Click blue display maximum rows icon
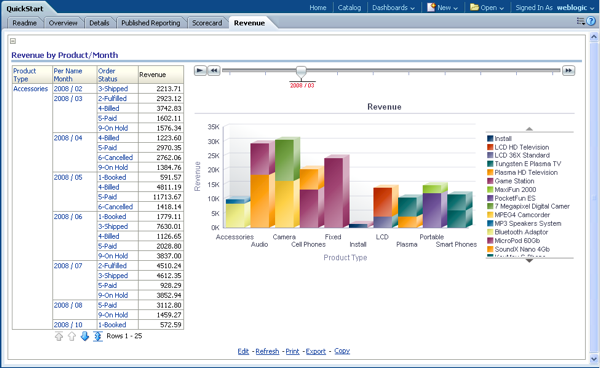Screen dimensions: 600x368 (98, 336)
